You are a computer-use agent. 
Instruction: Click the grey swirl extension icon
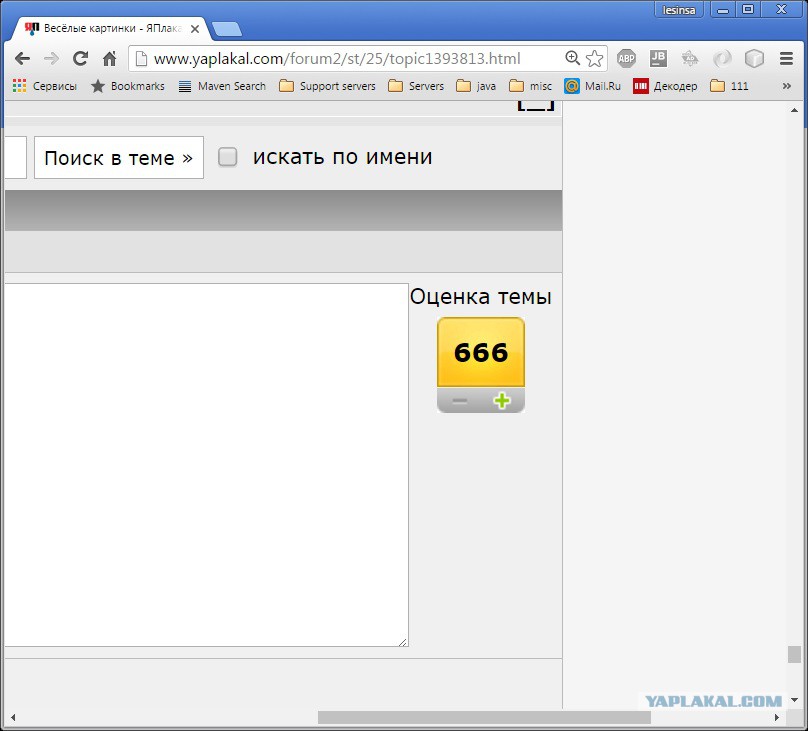tap(722, 58)
